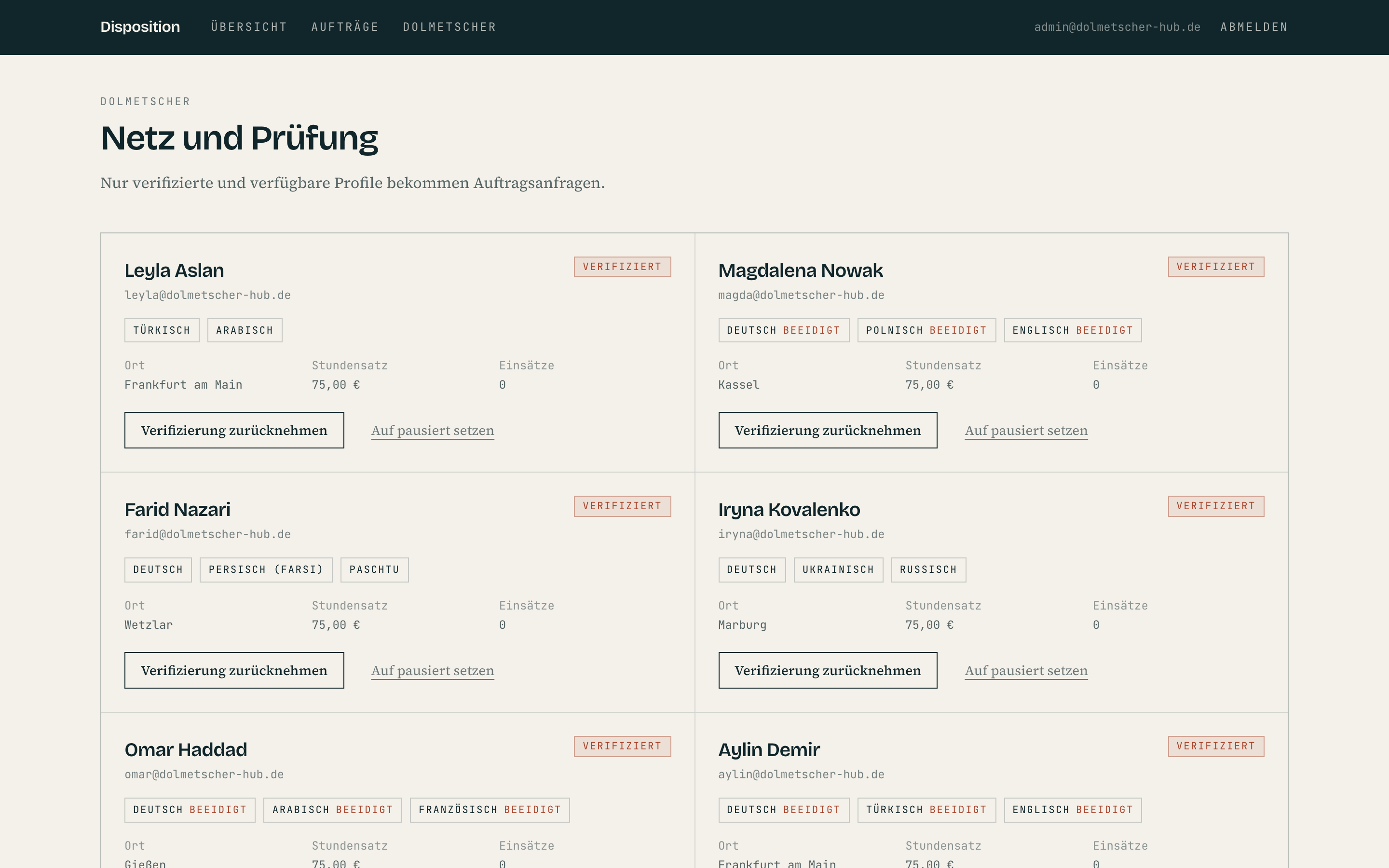Click Leyla Aslan's Türkisch language tag
The height and width of the screenshot is (868, 1389).
point(162,330)
